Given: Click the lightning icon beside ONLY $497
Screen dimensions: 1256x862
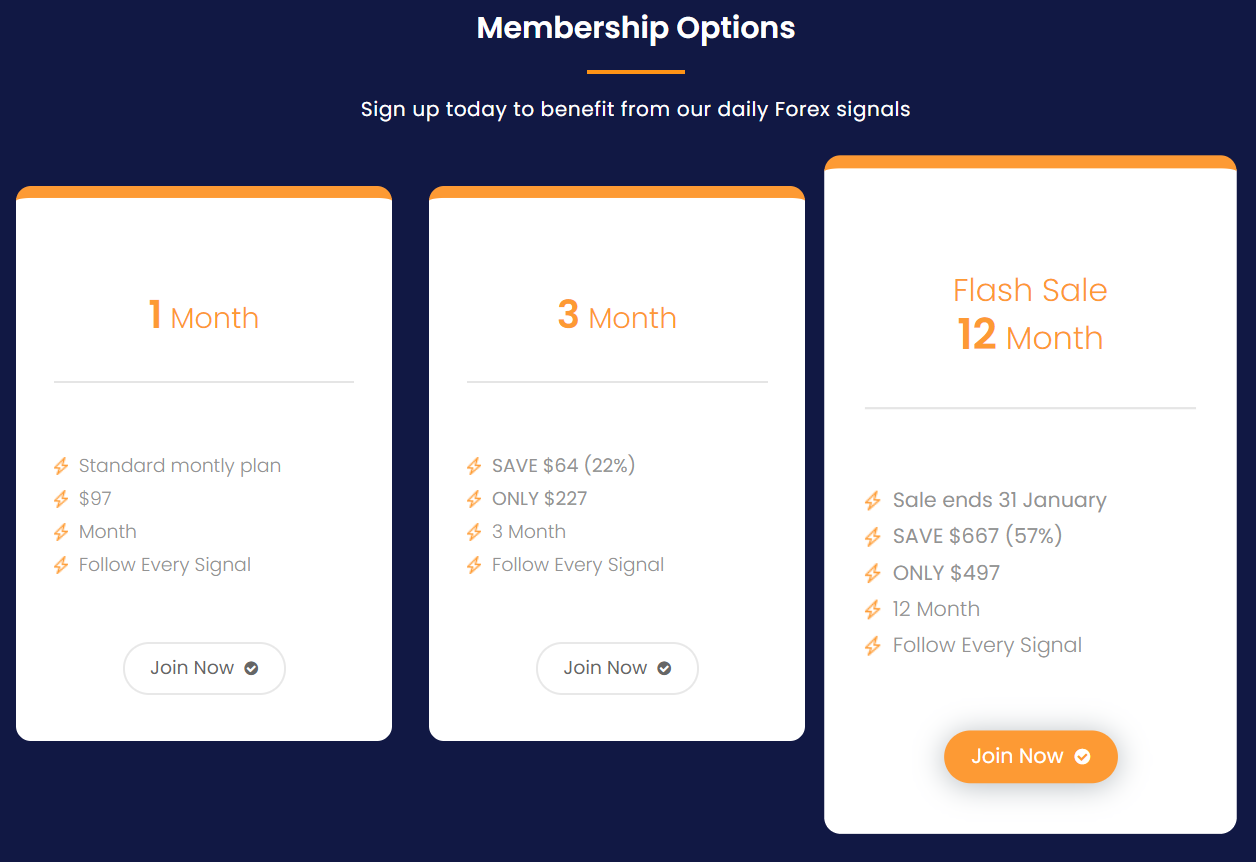Looking at the screenshot, I should tap(873, 574).
